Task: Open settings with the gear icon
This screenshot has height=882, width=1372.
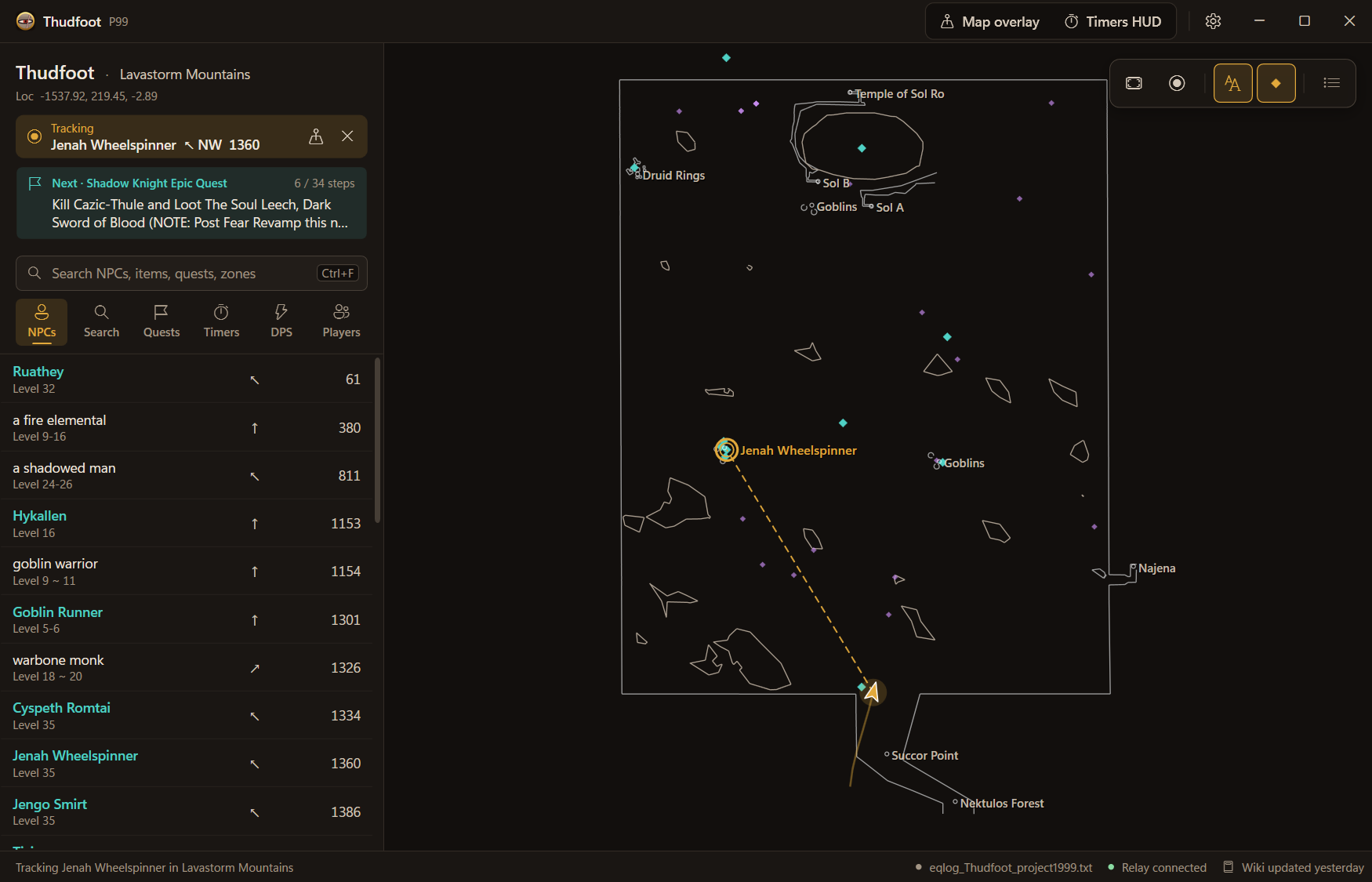Action: coord(1213,21)
